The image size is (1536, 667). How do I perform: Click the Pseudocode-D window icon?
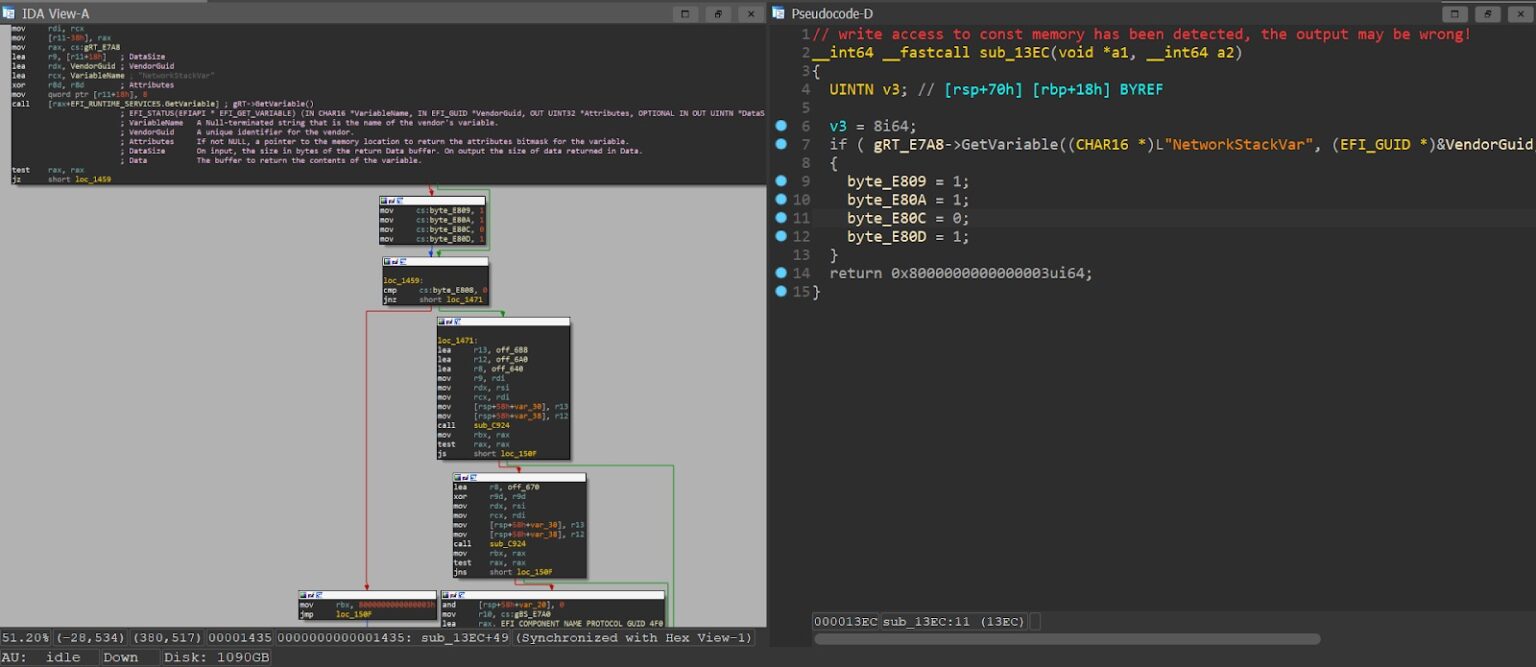pyautogui.click(x=778, y=13)
